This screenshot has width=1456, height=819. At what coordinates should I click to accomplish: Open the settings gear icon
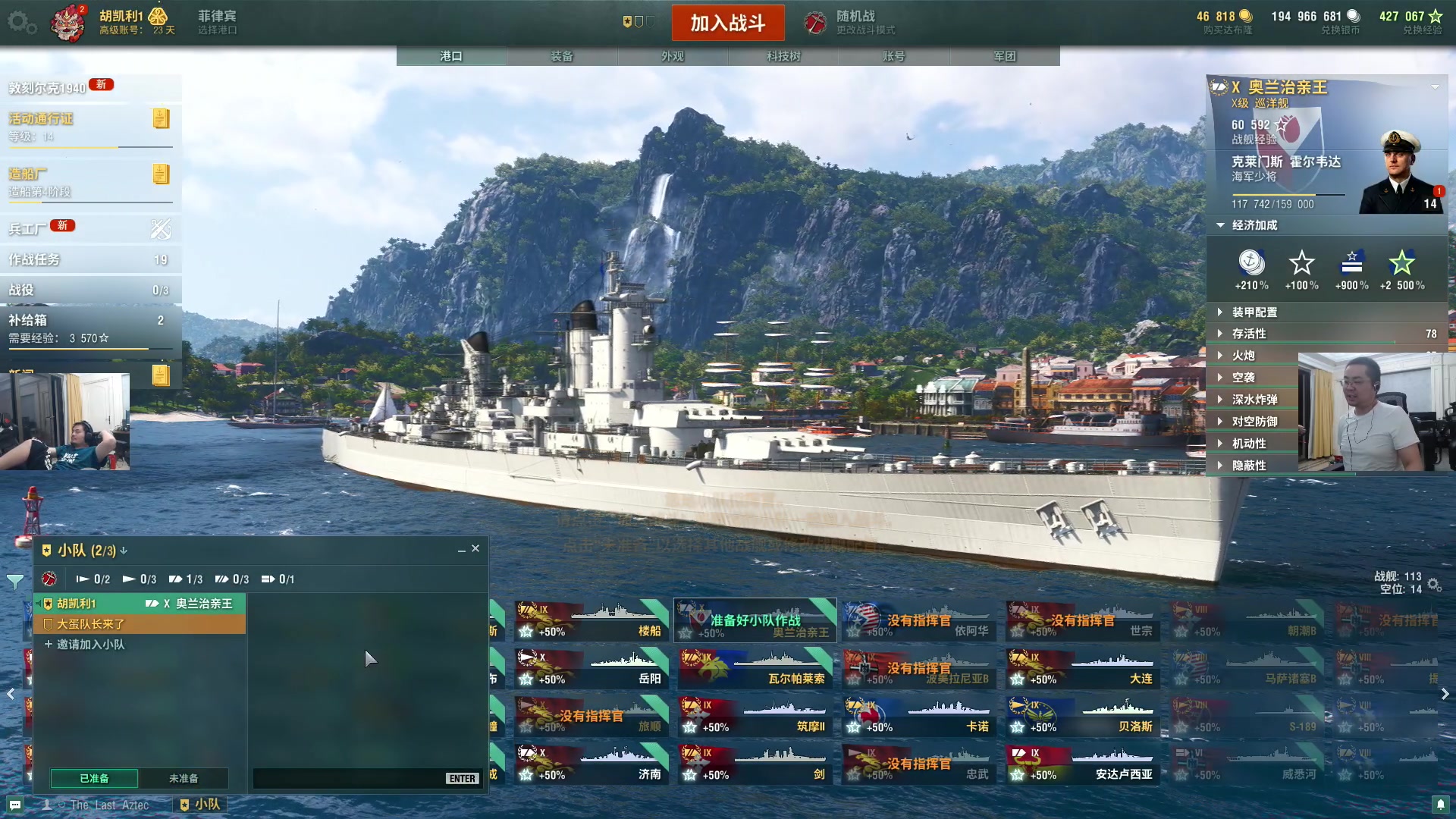(20, 22)
